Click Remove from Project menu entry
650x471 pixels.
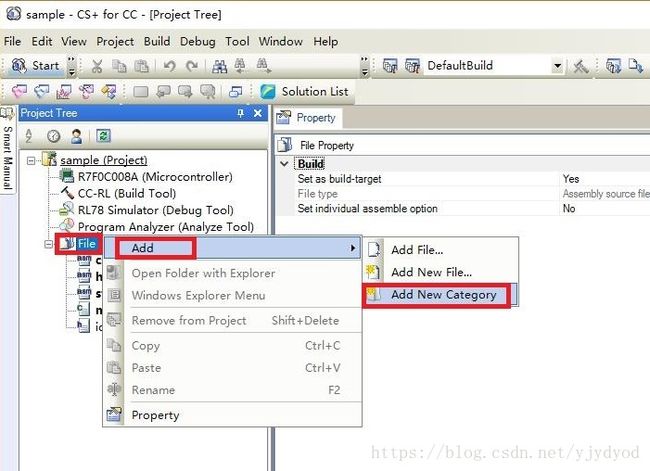pos(232,320)
